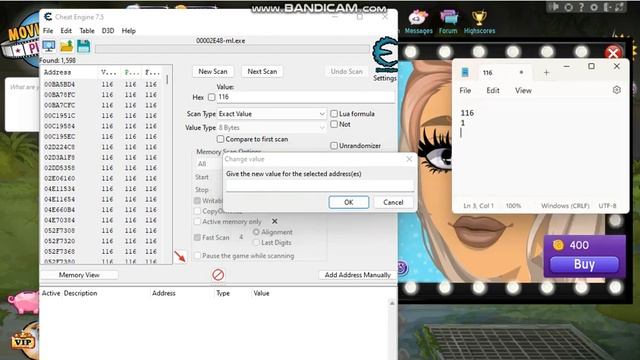The image size is (640, 360).
Task: Enable Pause the game while scanning
Action: [x=198, y=256]
